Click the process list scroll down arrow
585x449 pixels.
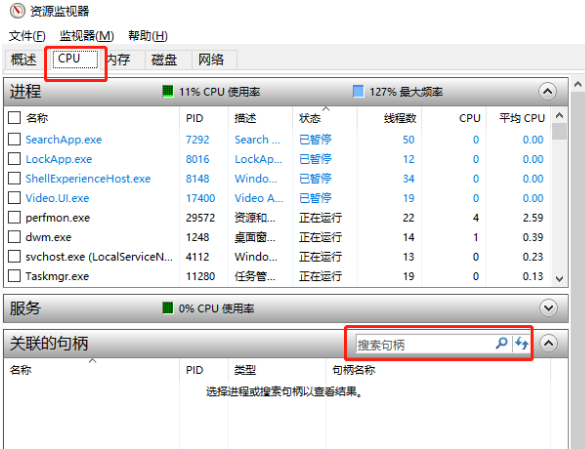pos(559,279)
